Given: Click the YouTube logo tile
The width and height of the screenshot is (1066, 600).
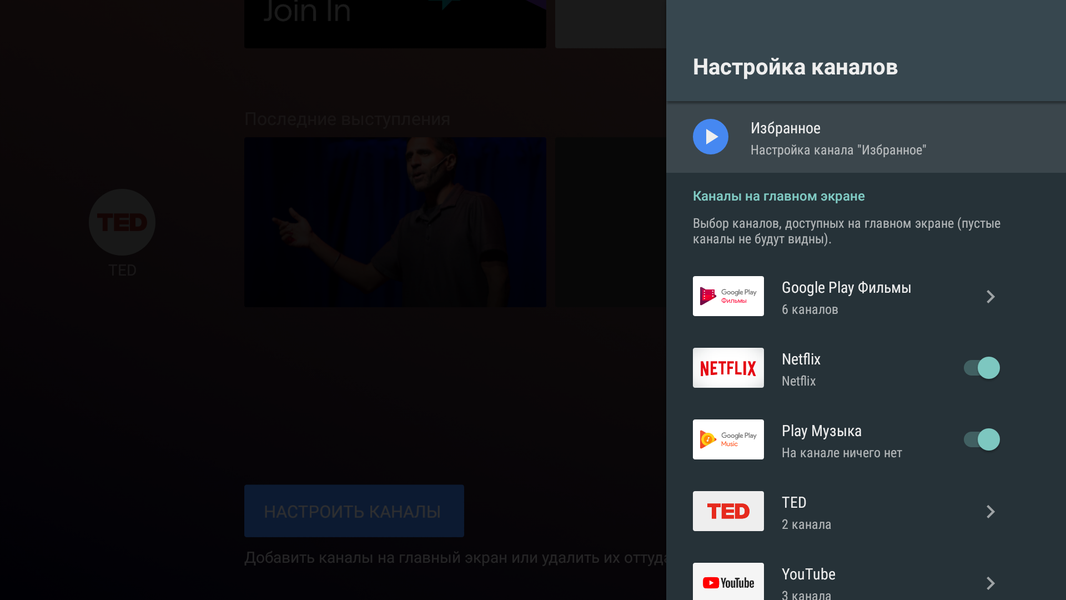Looking at the screenshot, I should (728, 582).
